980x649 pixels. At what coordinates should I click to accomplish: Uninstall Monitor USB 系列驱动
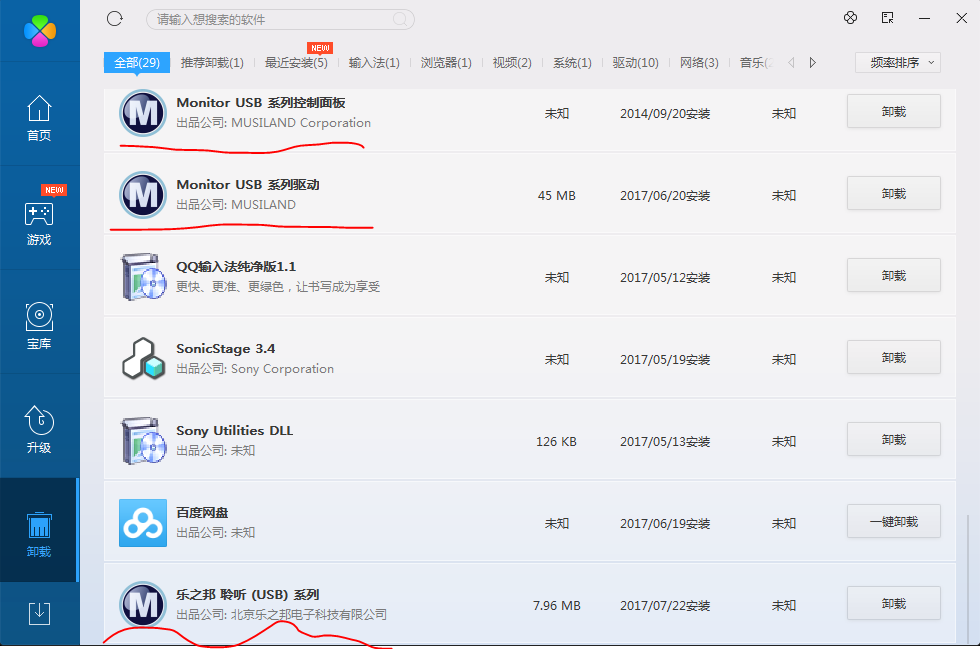coord(894,193)
